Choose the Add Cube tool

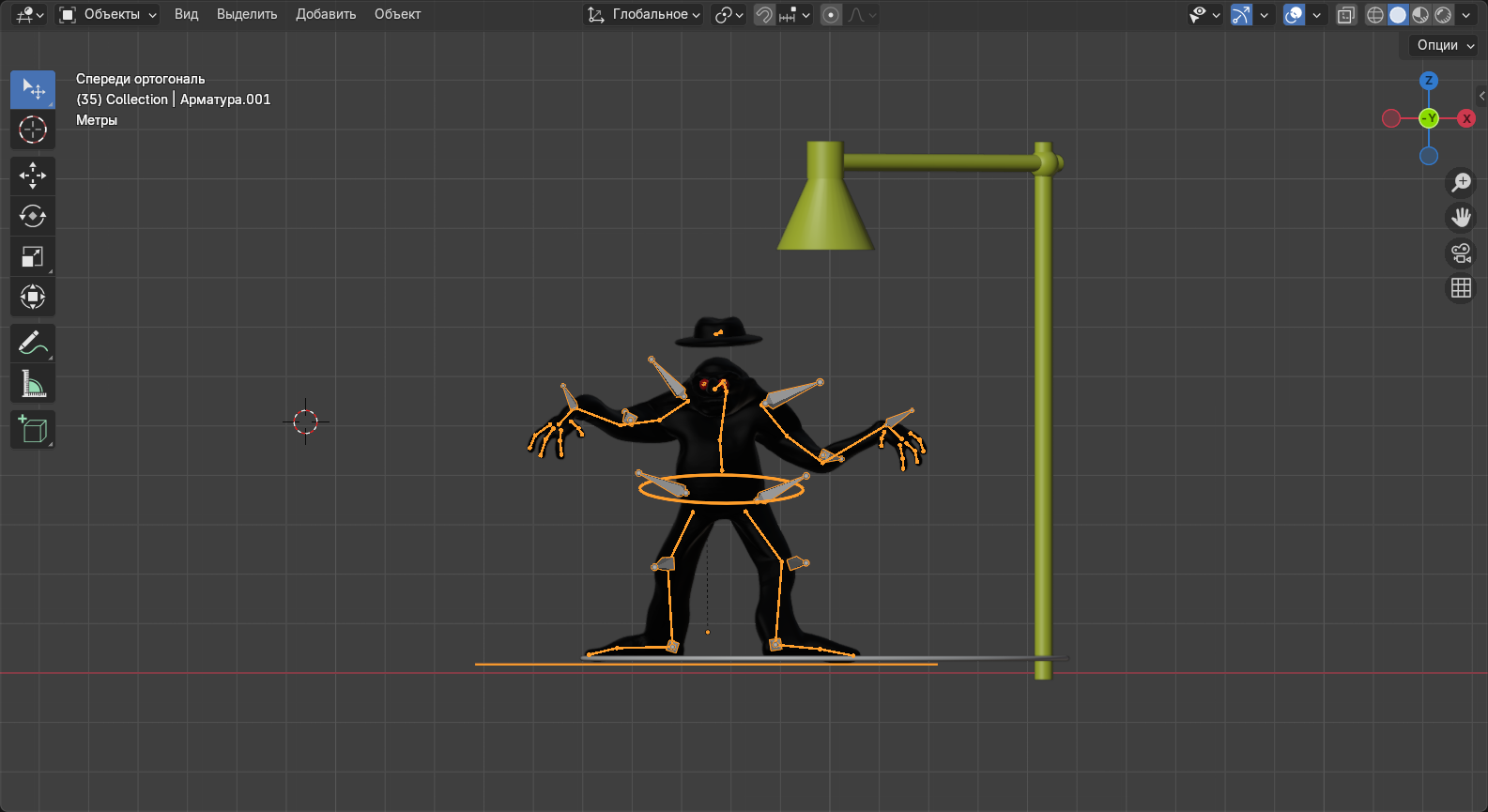click(x=33, y=430)
